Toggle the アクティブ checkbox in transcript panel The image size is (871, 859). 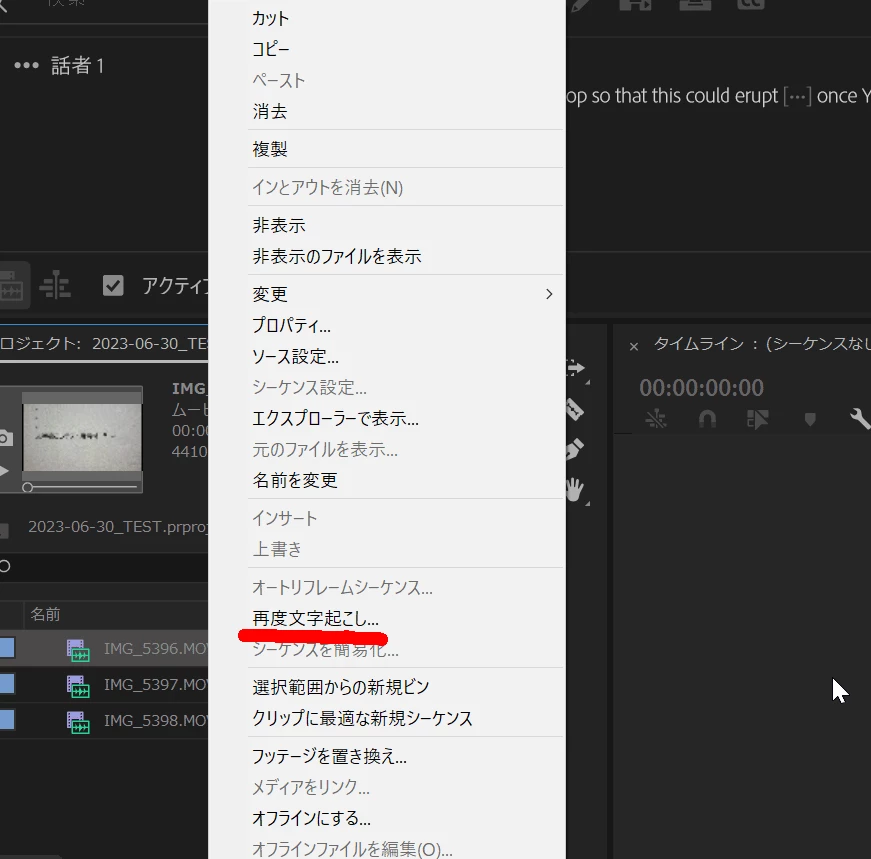113,286
